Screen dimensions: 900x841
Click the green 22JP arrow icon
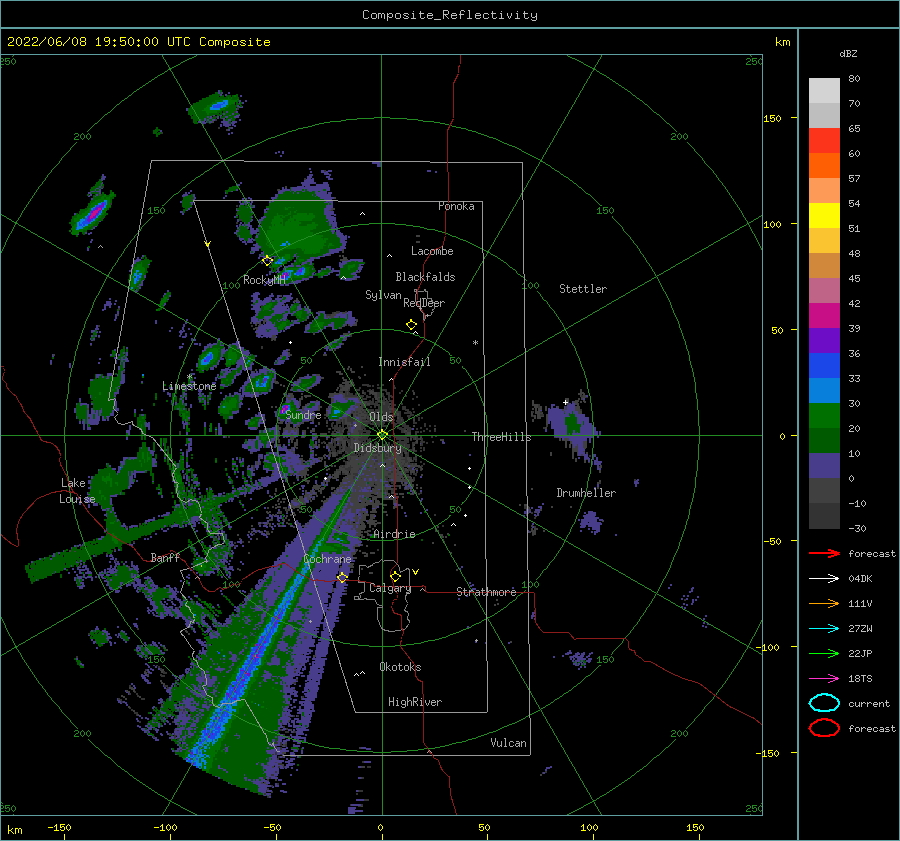824,653
